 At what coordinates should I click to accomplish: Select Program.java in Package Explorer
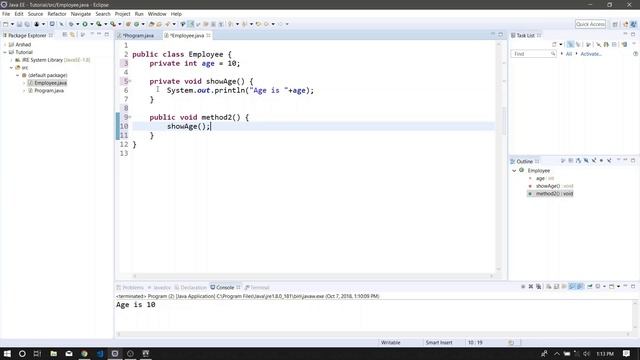point(46,91)
